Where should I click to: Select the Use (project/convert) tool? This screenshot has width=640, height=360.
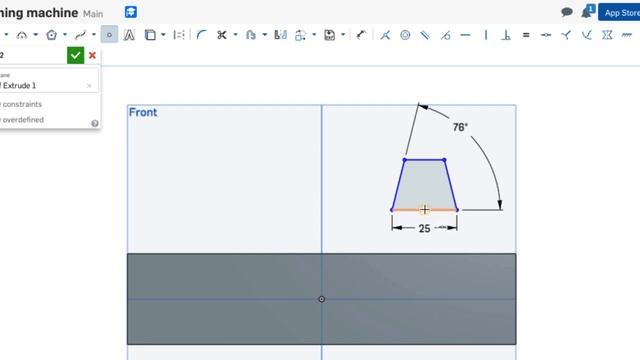coord(150,35)
